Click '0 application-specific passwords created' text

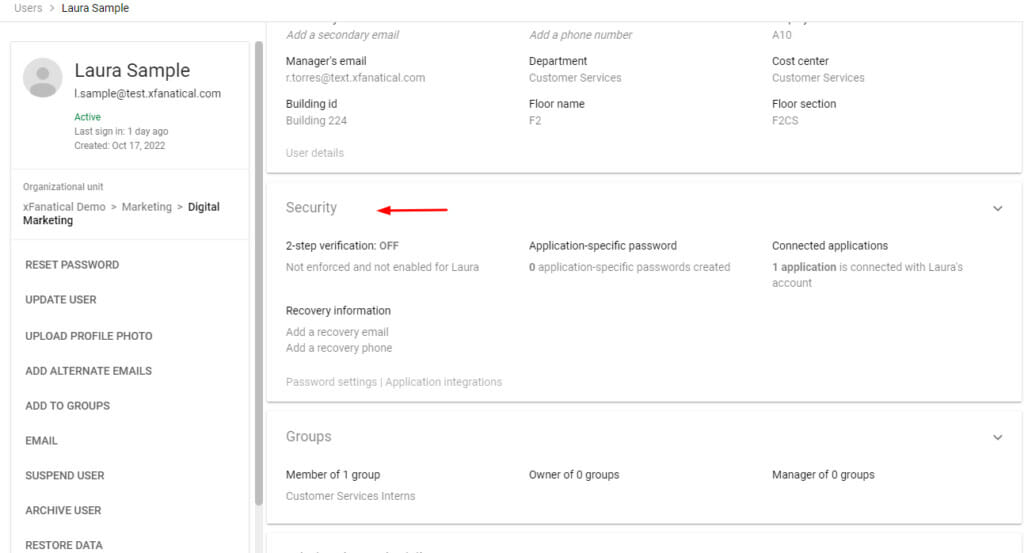(630, 267)
